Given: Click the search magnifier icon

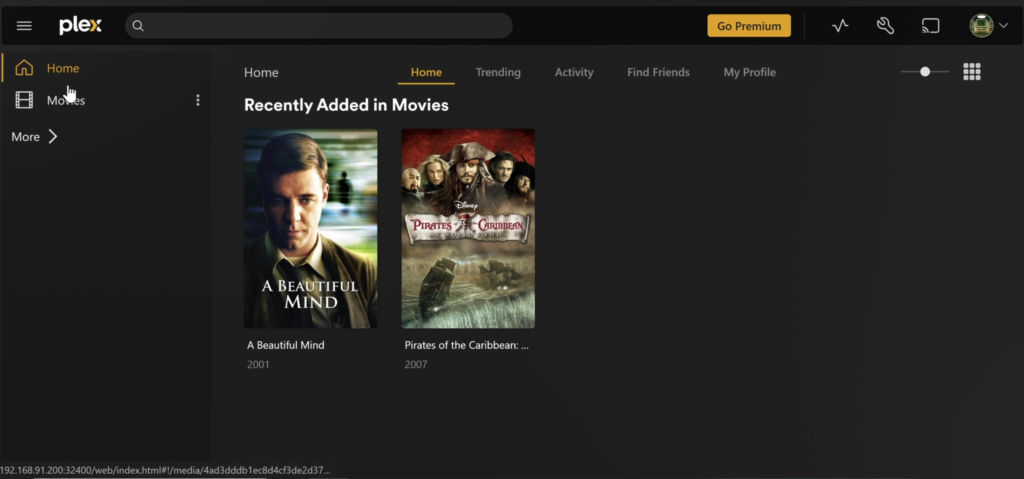Looking at the screenshot, I should 138,26.
